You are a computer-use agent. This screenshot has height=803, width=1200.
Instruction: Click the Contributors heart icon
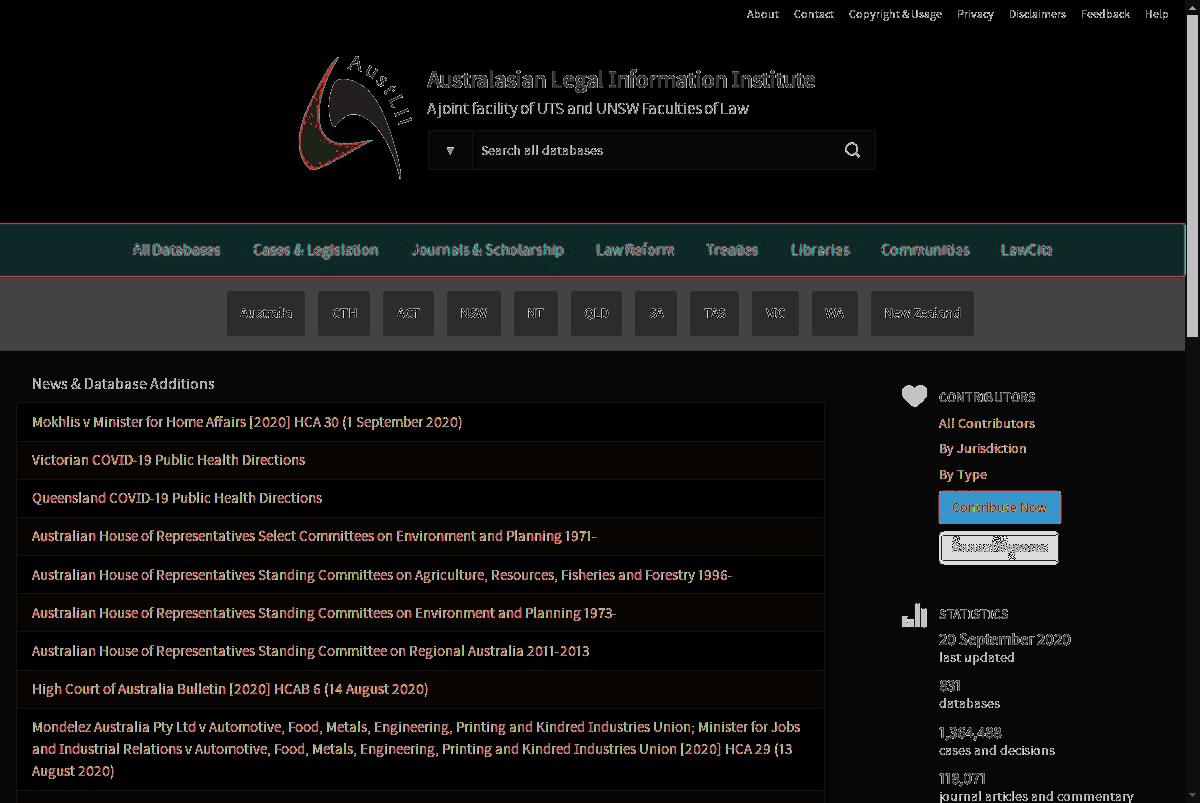[x=914, y=396]
